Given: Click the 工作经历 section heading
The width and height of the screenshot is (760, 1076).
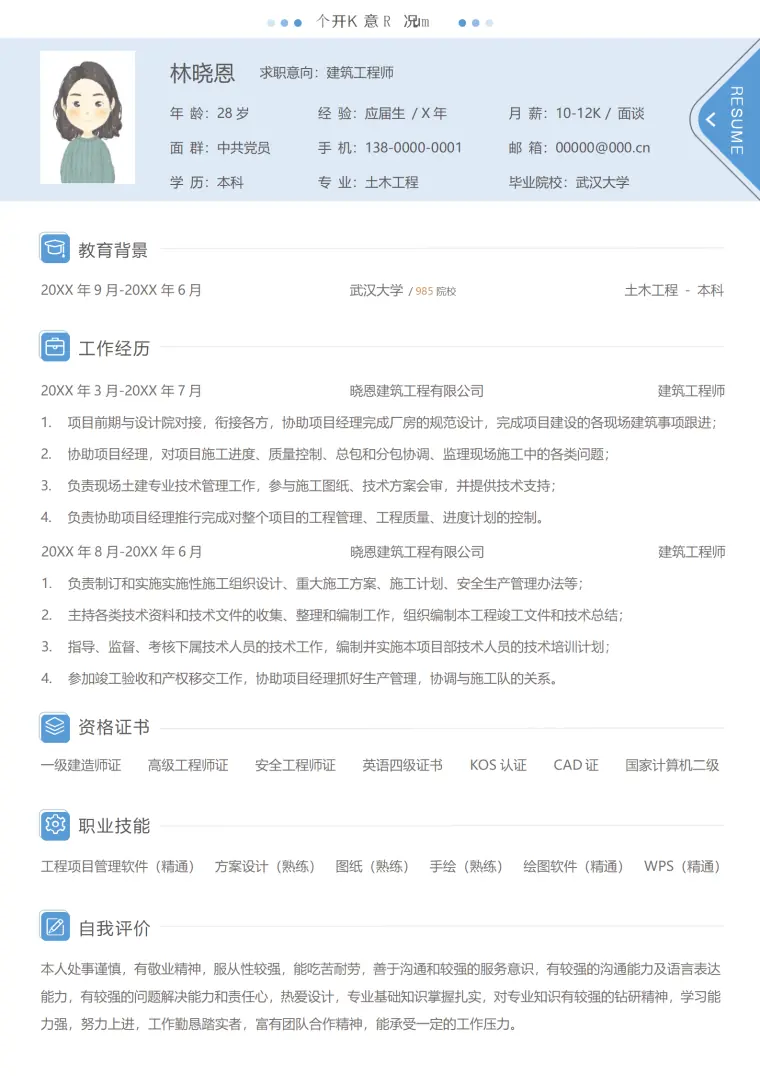Looking at the screenshot, I should click(114, 349).
